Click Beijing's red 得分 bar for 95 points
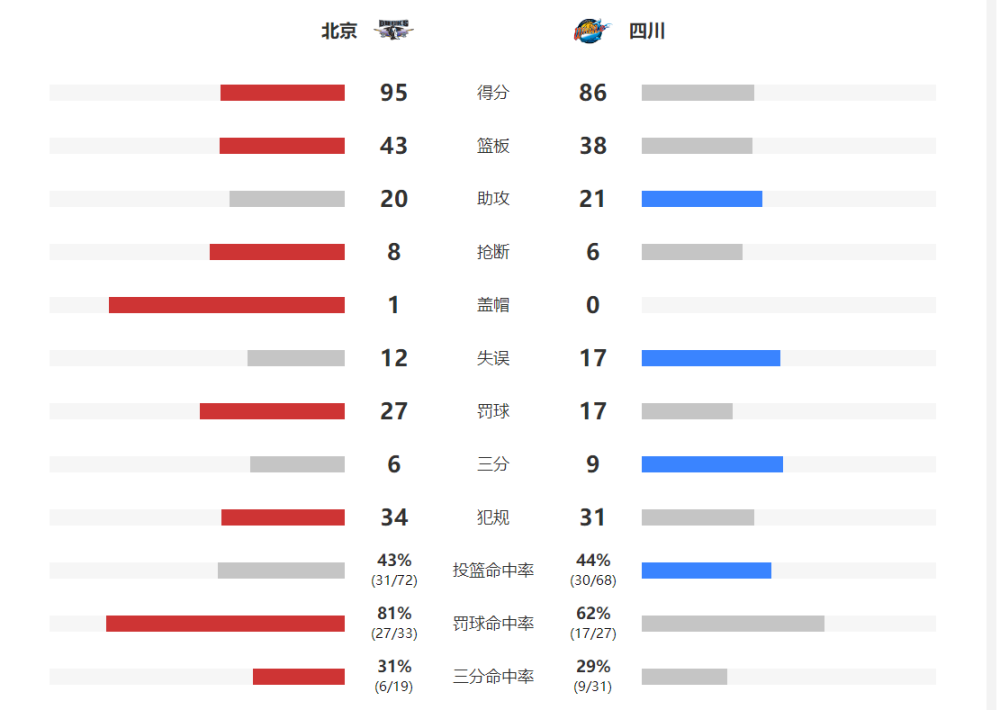The width and height of the screenshot is (1000, 710). 283,92
